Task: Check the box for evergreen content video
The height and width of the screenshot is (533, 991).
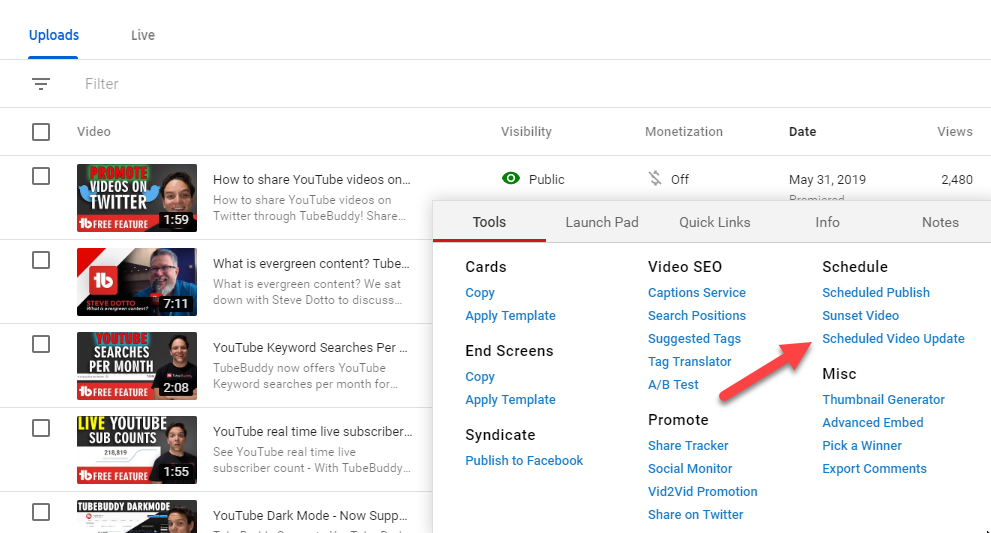Action: click(x=41, y=260)
